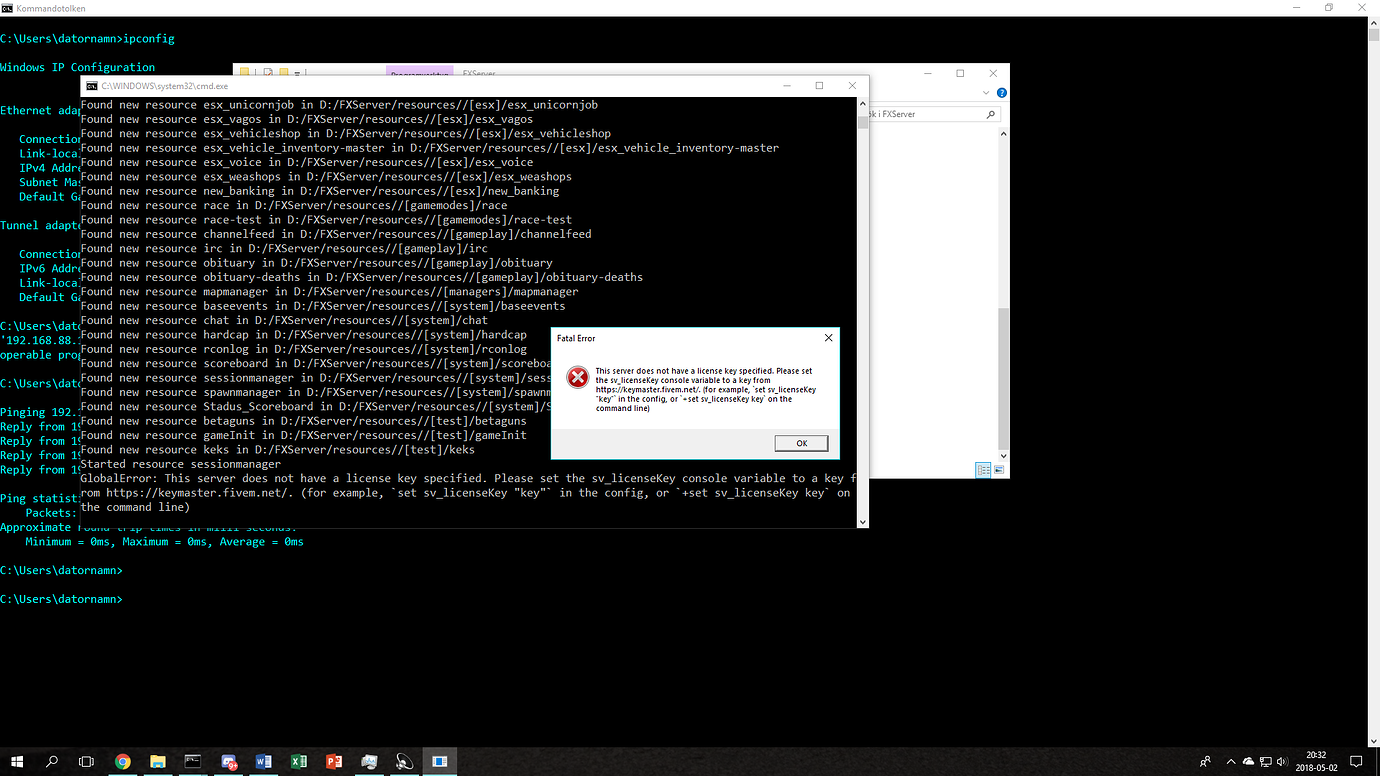This screenshot has width=1380, height=776.
Task: Open Discord from the taskbar
Action: pyautogui.click(x=228, y=761)
